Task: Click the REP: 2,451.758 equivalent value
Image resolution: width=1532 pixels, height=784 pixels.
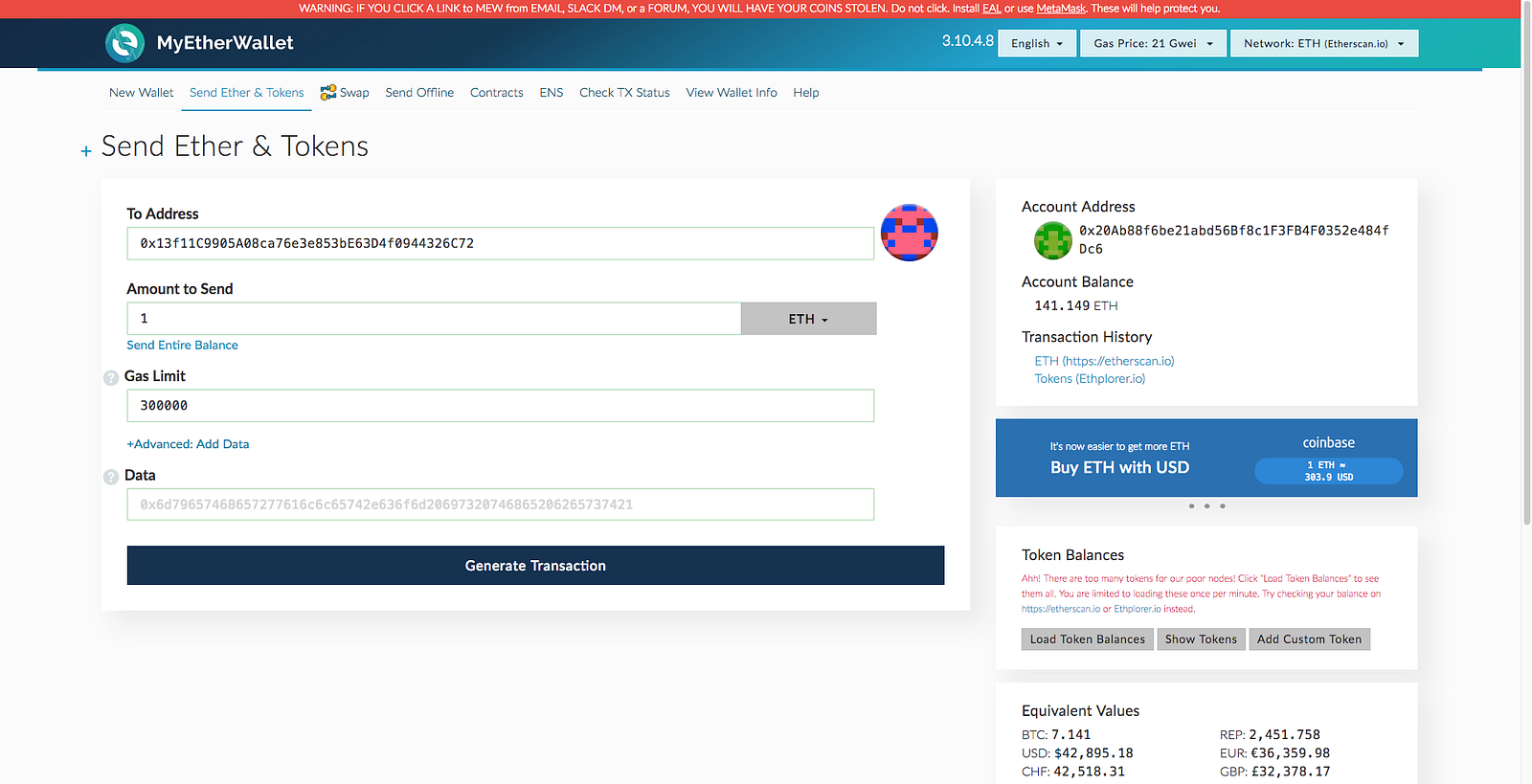Action: pos(1270,735)
